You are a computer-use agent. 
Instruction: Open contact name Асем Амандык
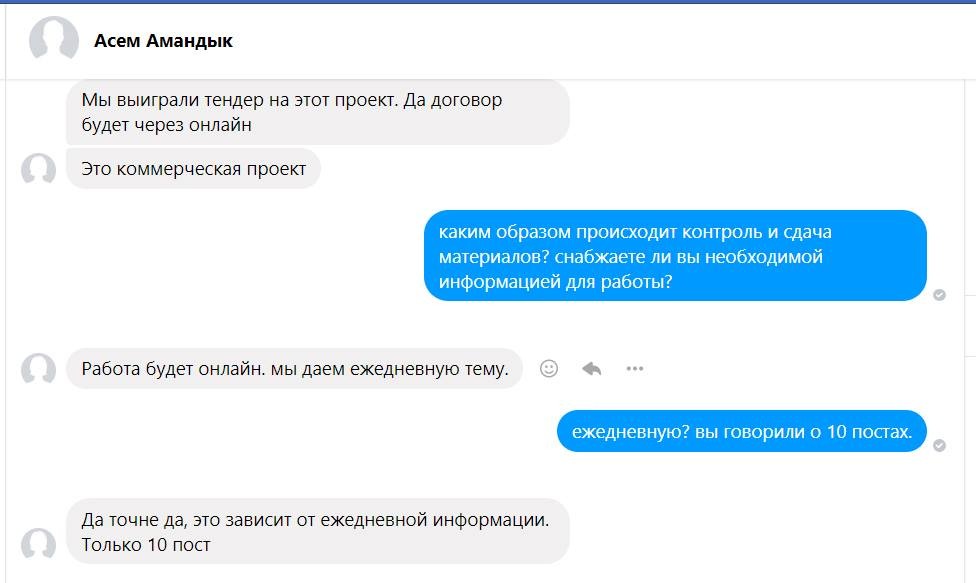click(163, 41)
